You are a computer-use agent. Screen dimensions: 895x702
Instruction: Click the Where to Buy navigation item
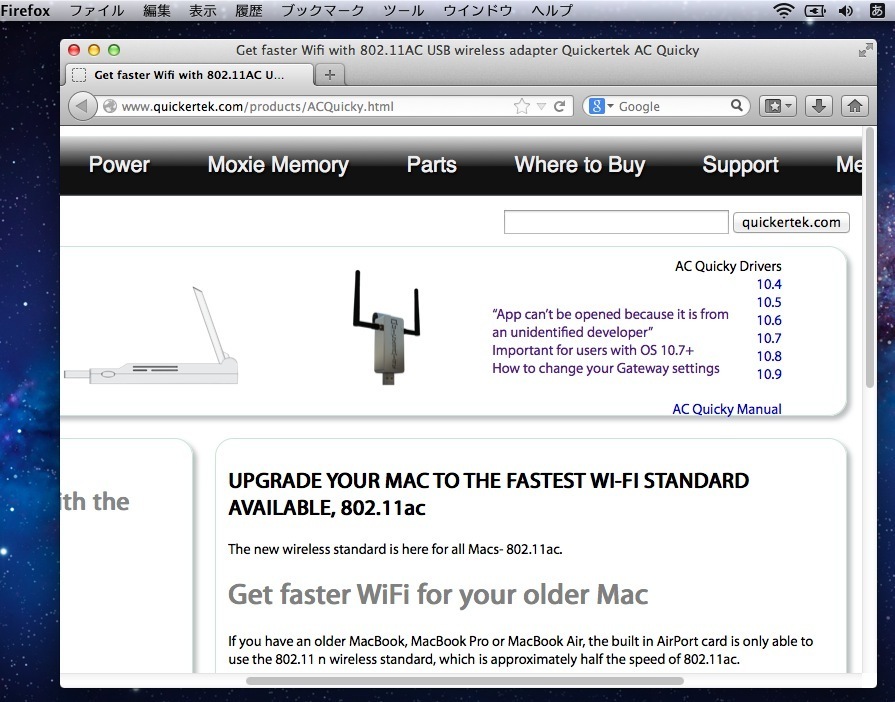[579, 165]
